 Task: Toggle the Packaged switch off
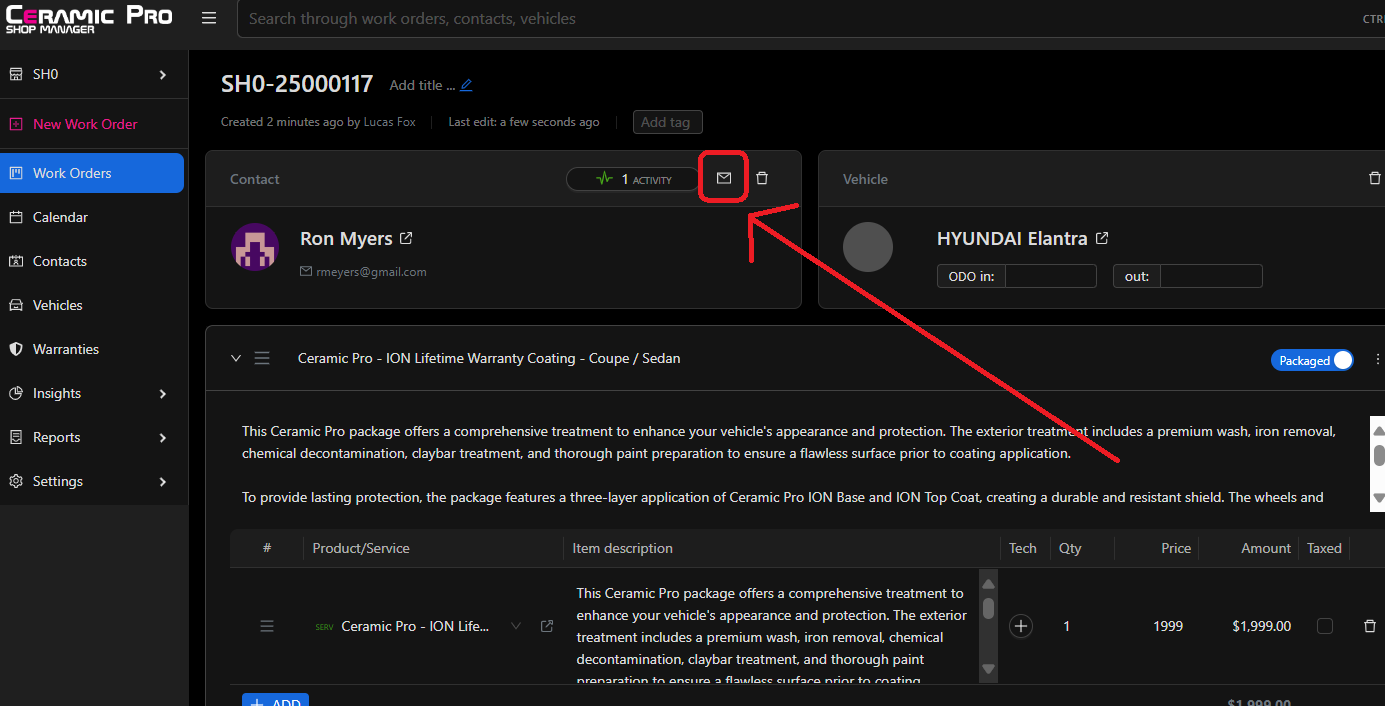(1312, 360)
